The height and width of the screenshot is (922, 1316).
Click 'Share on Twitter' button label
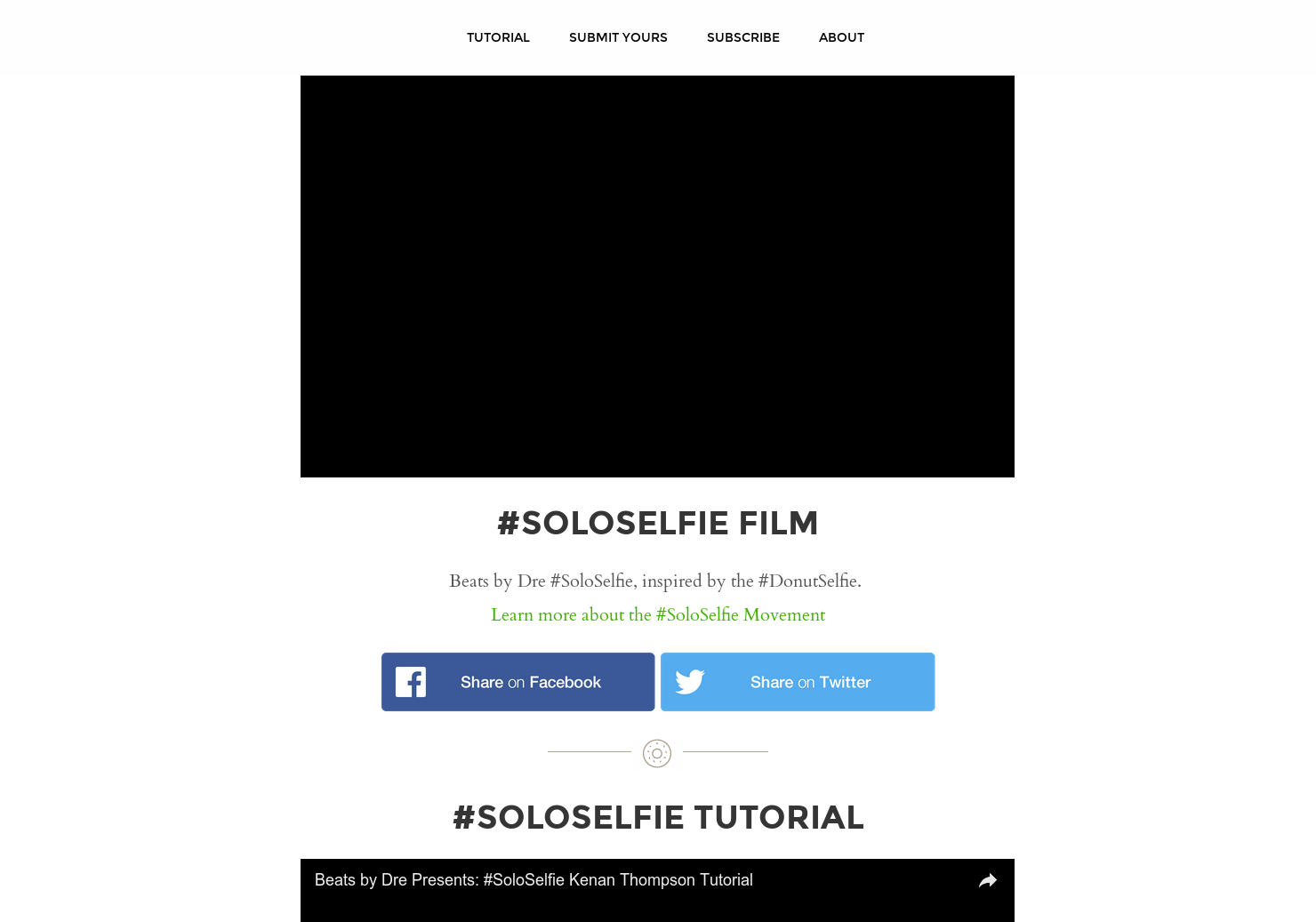pyautogui.click(x=810, y=682)
